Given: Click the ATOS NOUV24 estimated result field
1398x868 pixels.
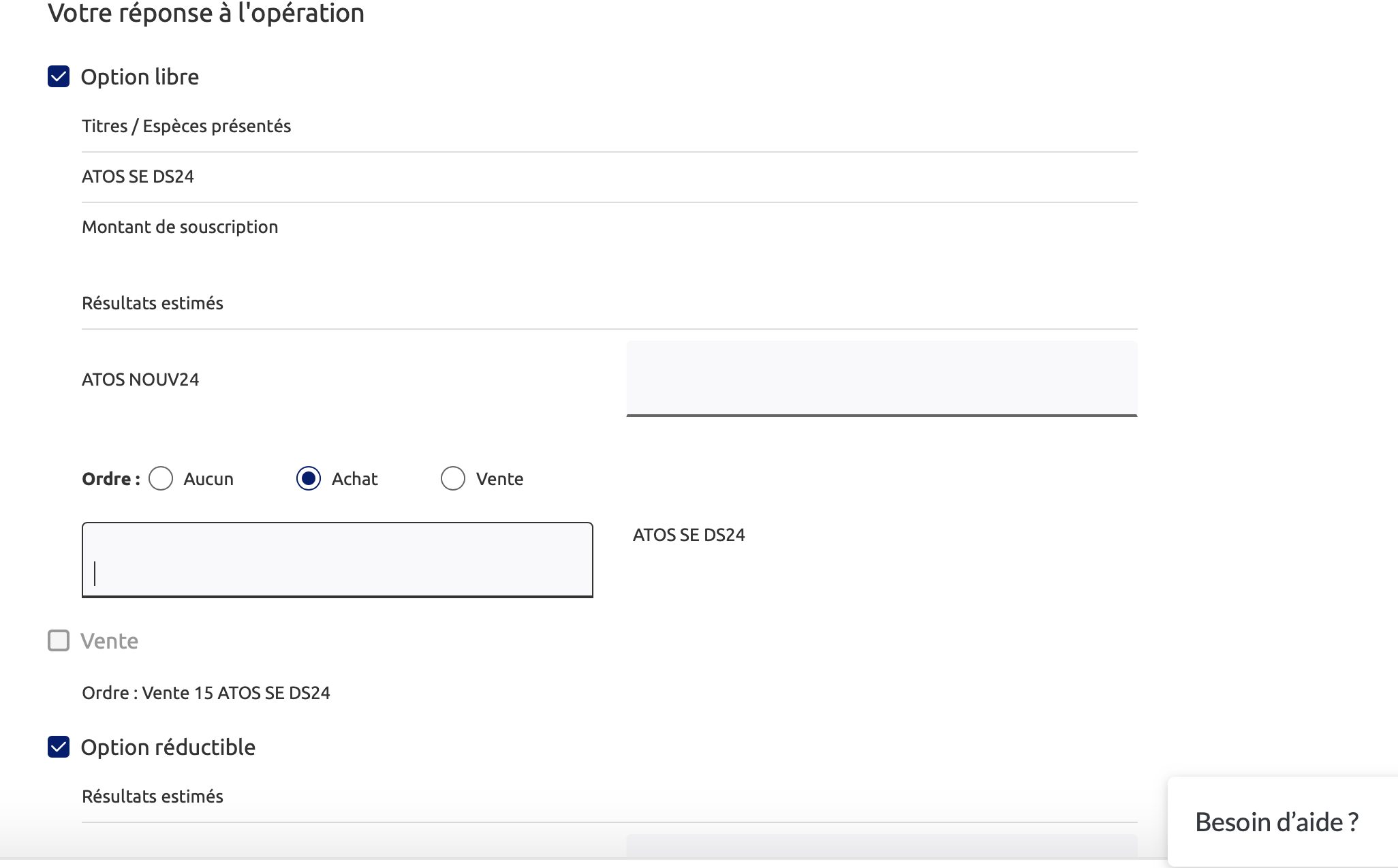Looking at the screenshot, I should coord(882,379).
